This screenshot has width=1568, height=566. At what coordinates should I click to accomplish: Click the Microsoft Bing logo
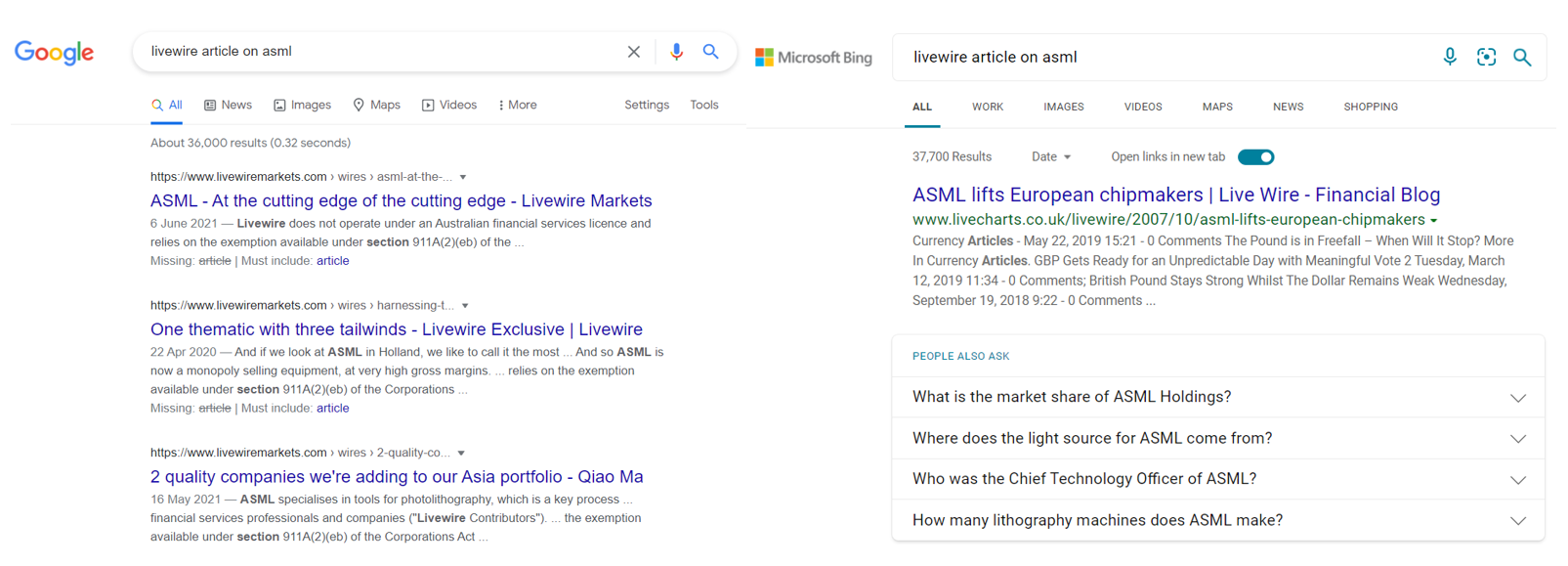[x=814, y=58]
